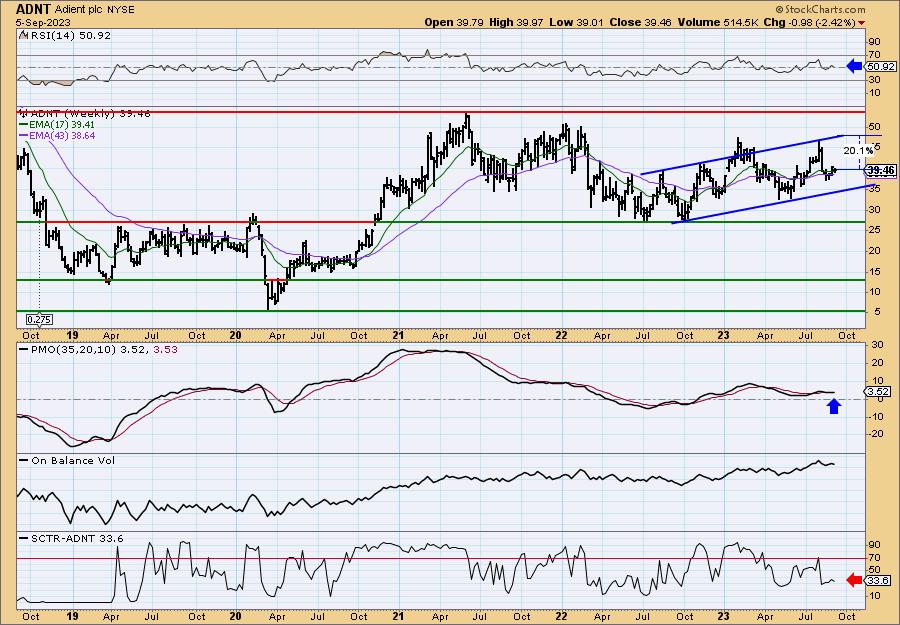Click the EMA(43) 38.64 legend entry

57,135
